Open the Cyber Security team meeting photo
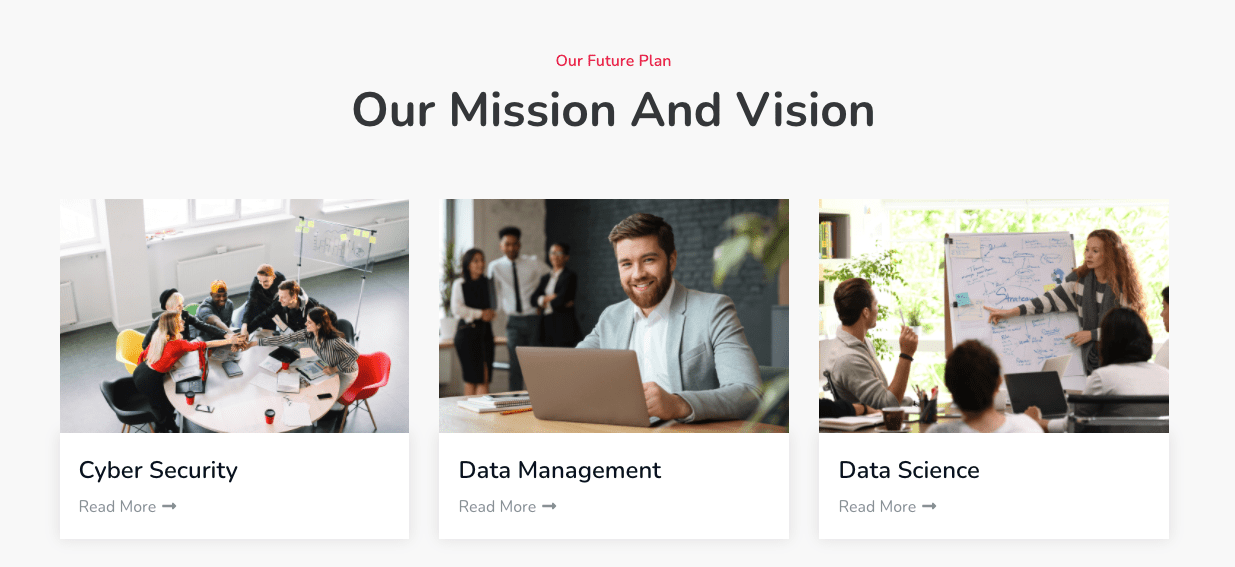Viewport: 1235px width, 567px height. (x=234, y=315)
